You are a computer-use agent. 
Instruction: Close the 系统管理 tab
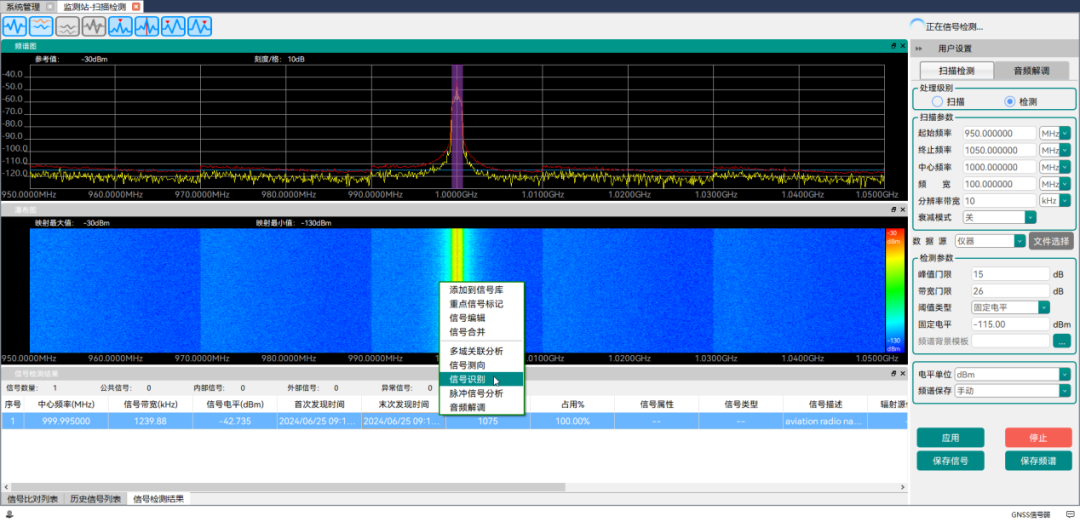pos(50,6)
